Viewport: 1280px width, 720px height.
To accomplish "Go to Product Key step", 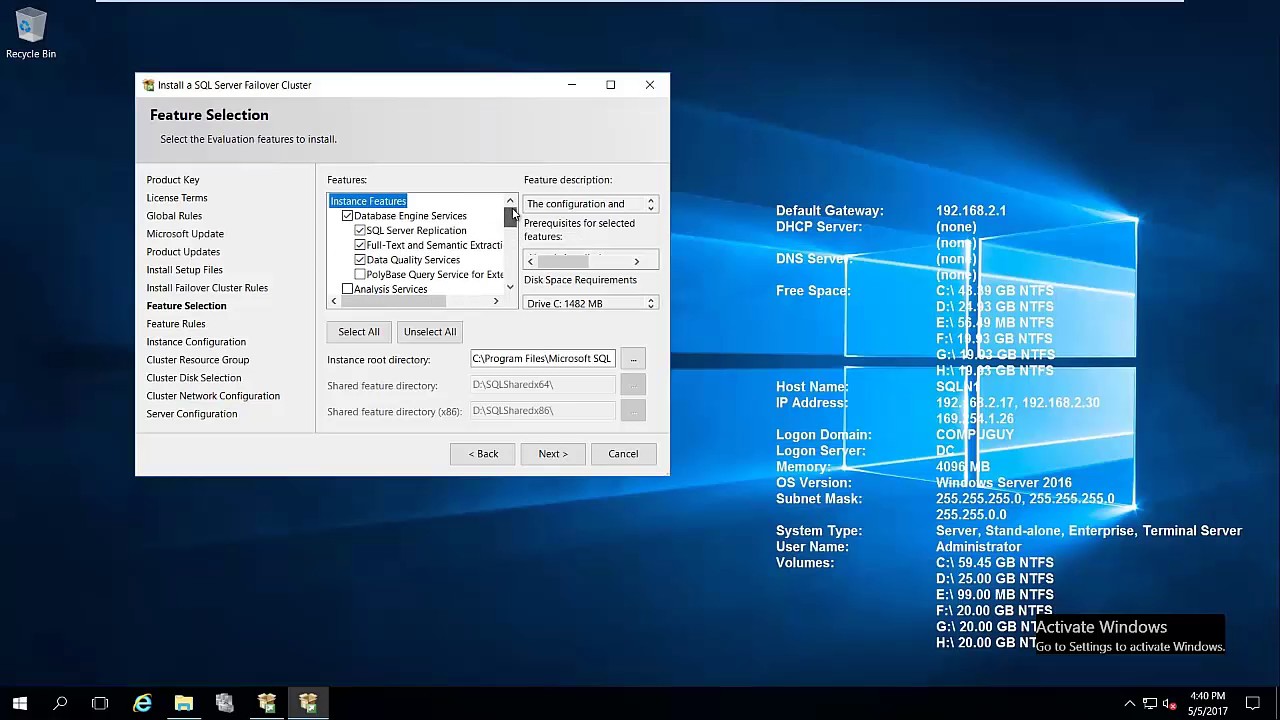I will 173,180.
